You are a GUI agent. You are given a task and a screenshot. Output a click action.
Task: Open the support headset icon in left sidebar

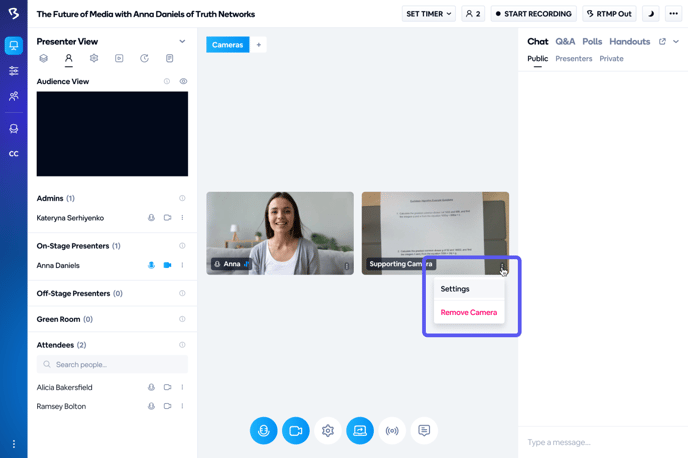click(14, 129)
